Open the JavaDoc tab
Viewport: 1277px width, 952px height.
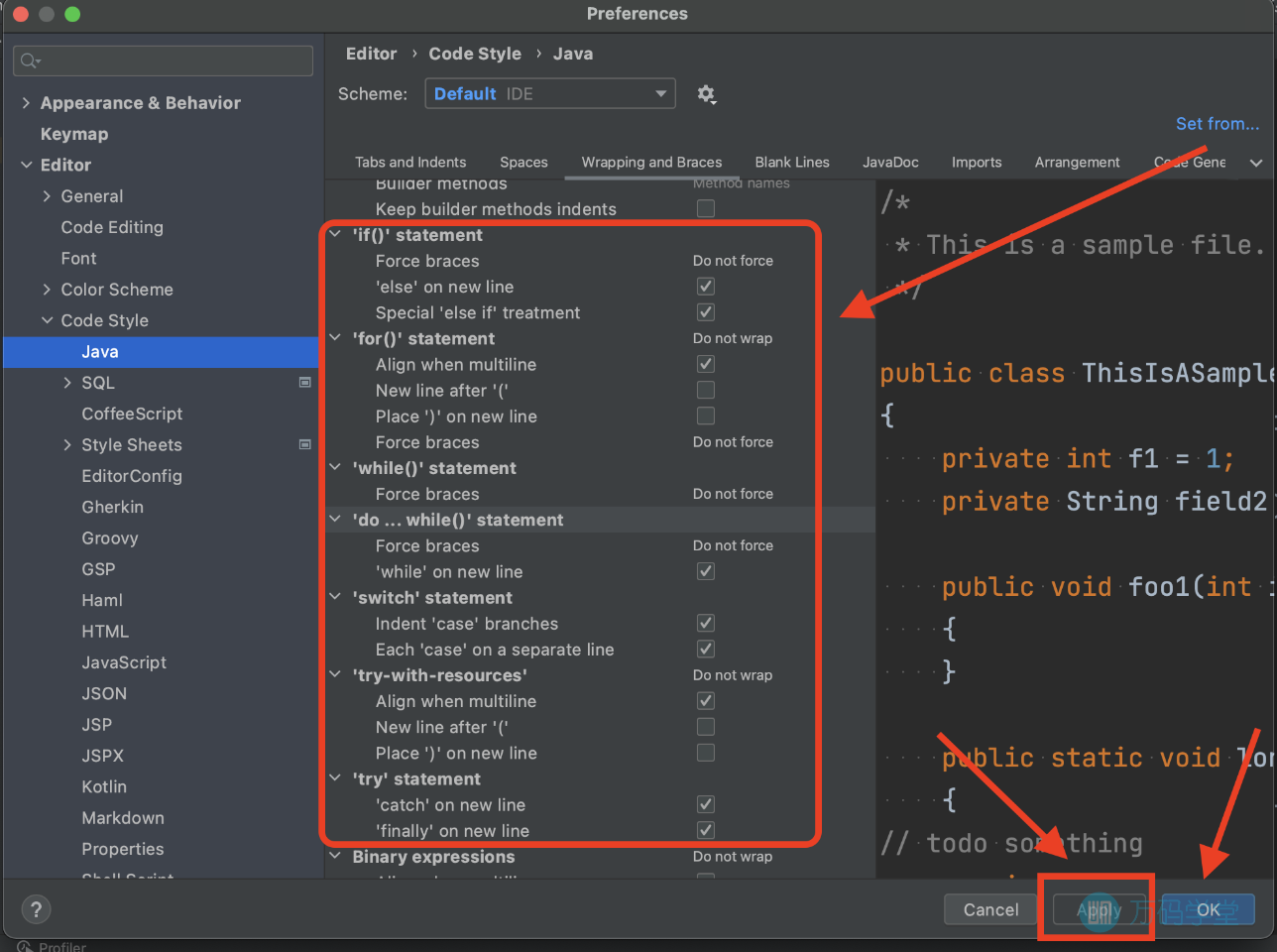[x=890, y=163]
